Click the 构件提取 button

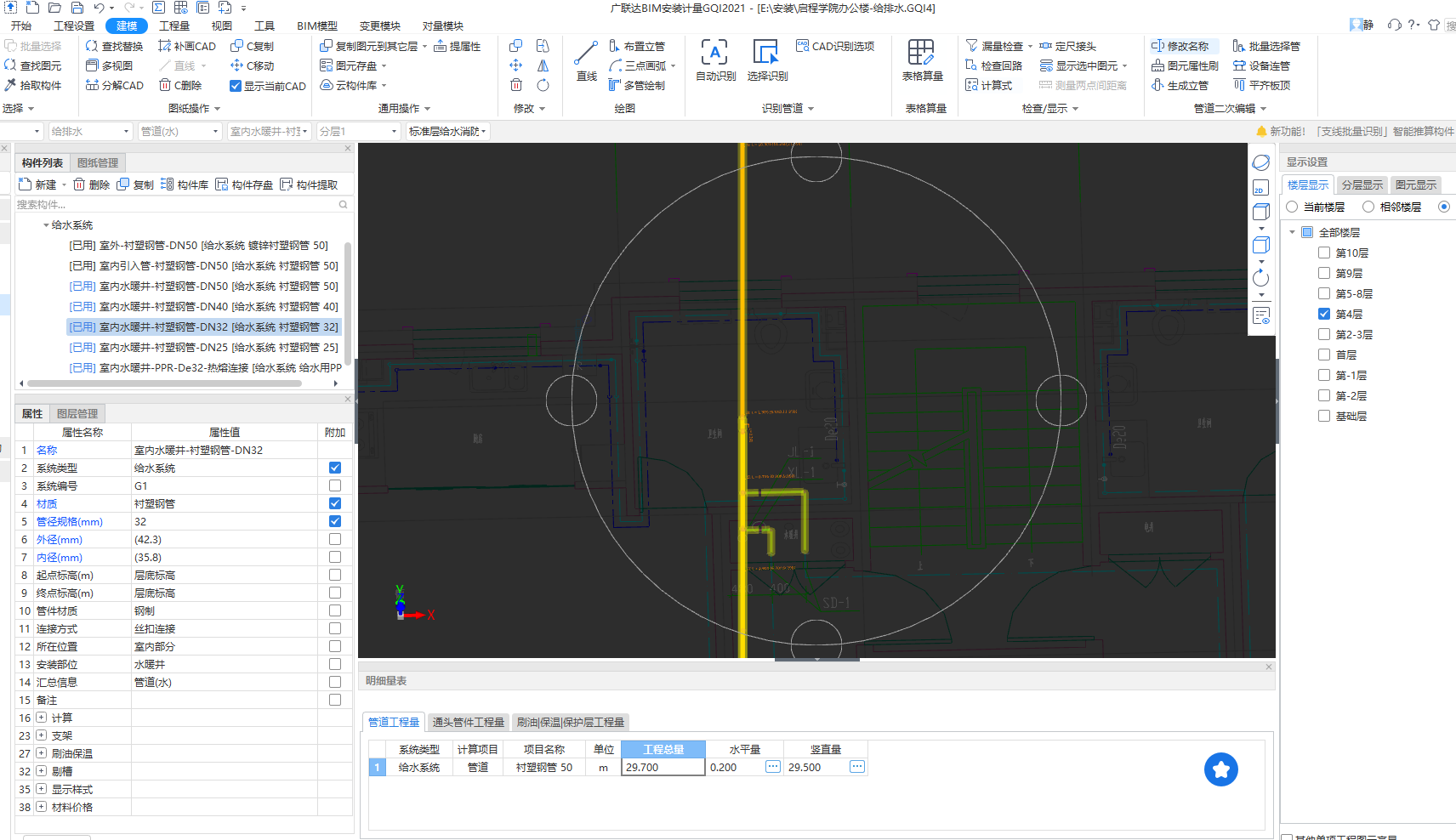[x=309, y=184]
